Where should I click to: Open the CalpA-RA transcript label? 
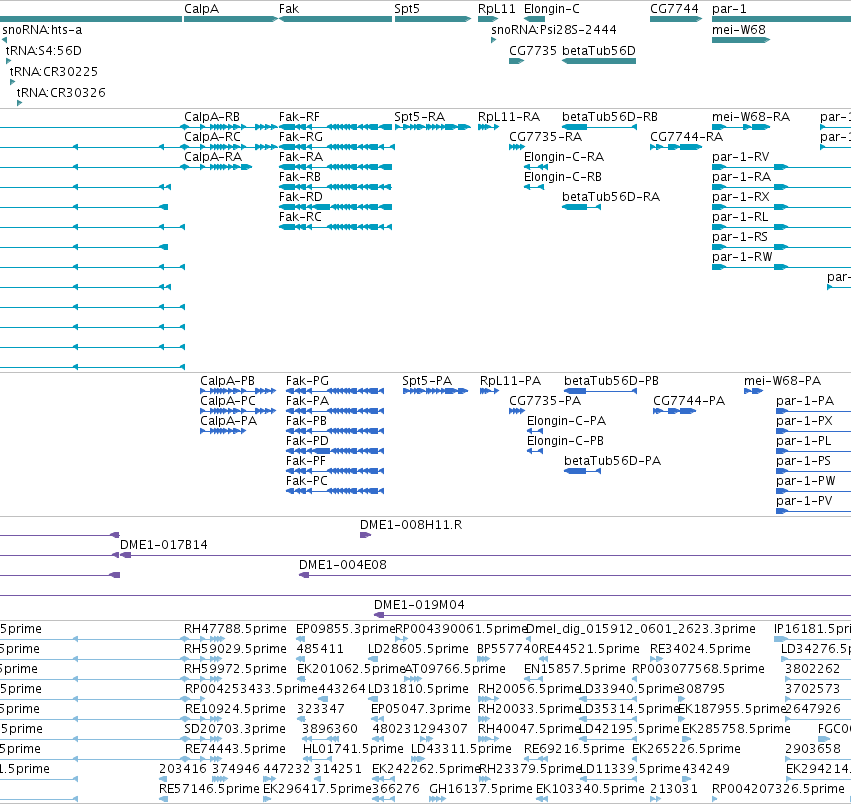[x=213, y=157]
